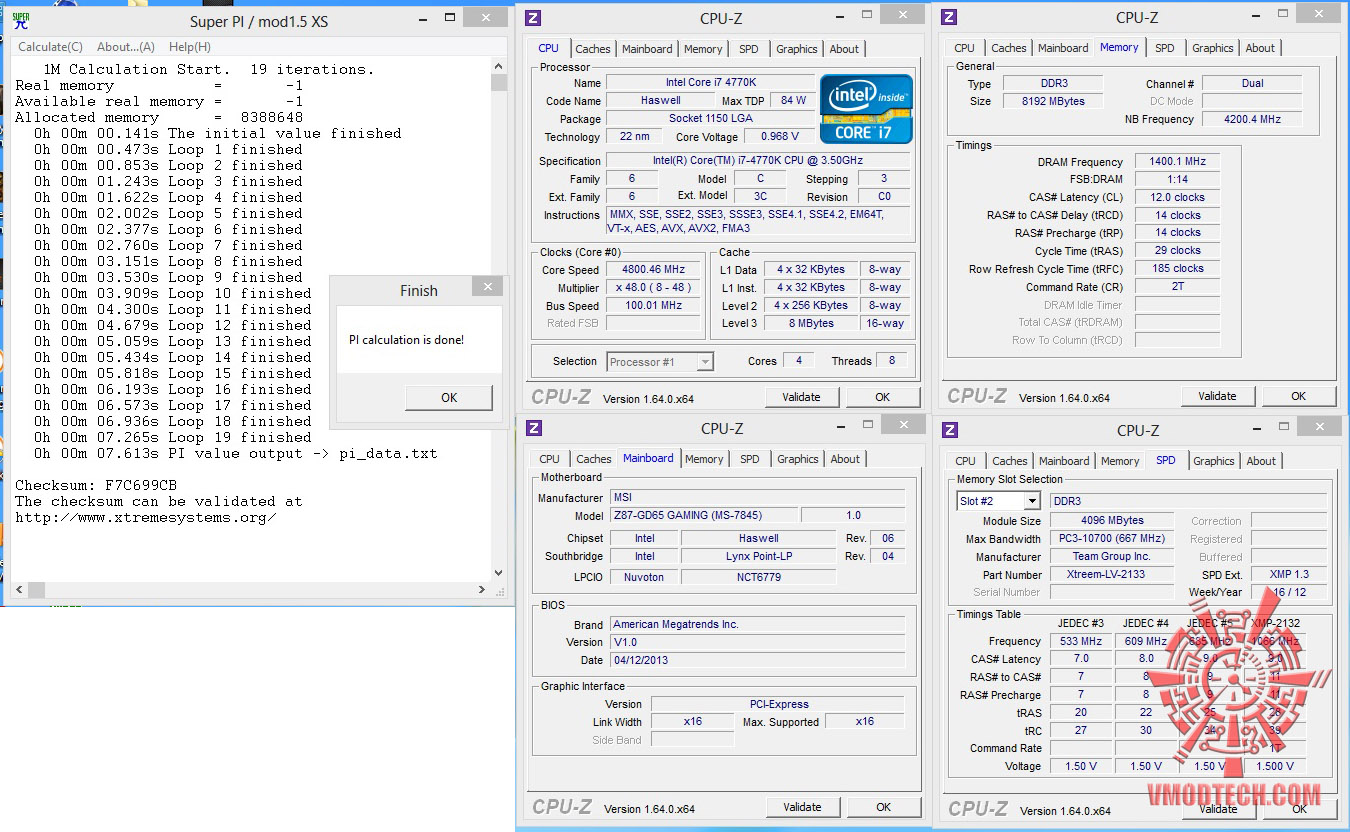This screenshot has height=832, width=1350.
Task: Click the Super PI app icon in title bar
Action: click(20, 20)
